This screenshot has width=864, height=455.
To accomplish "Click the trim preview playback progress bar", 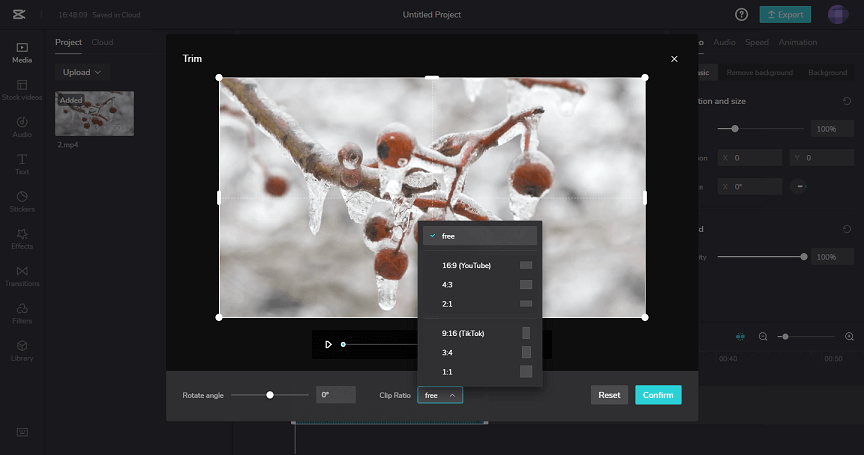I will coord(380,344).
